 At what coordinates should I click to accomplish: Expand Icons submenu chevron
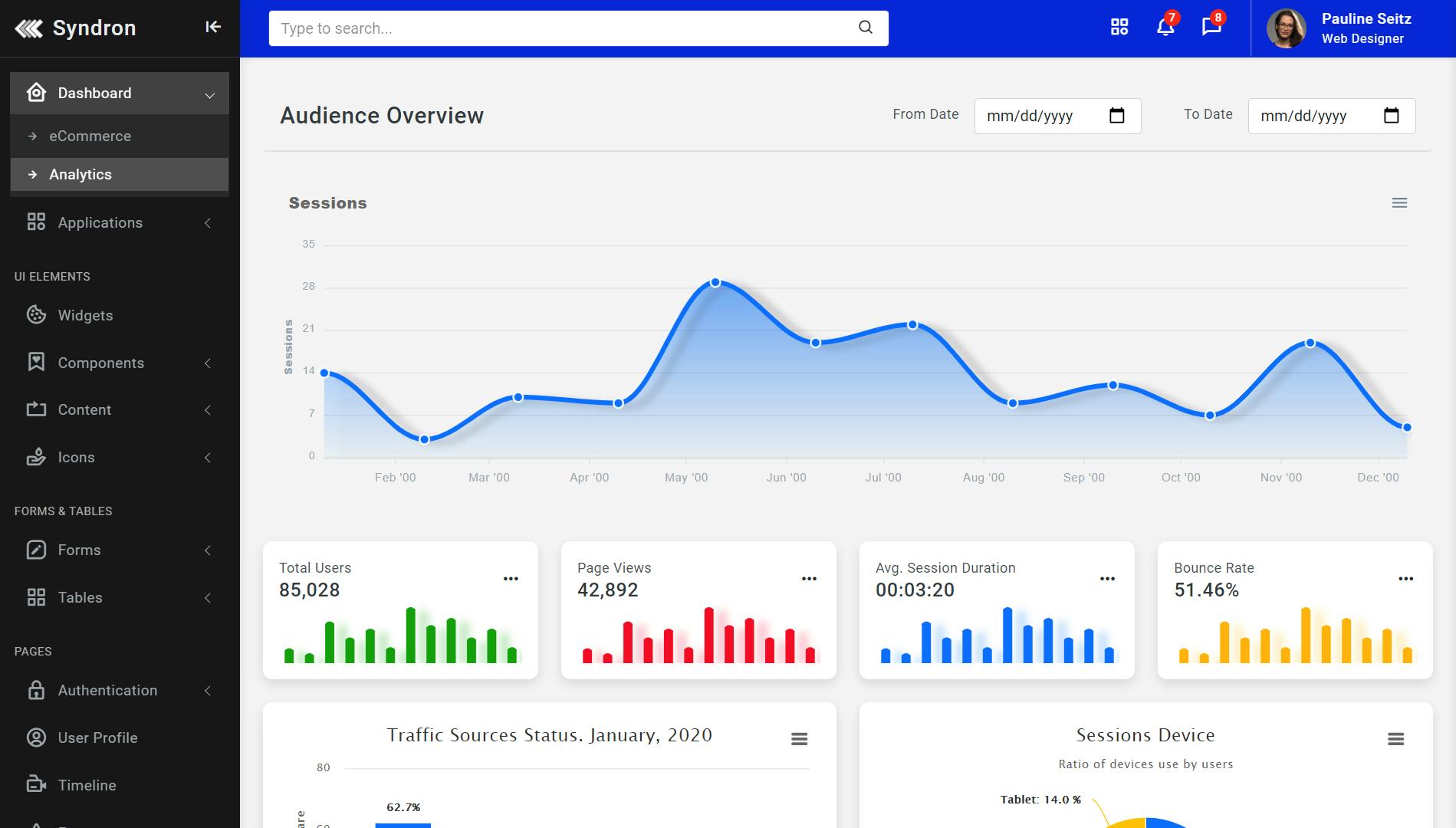(208, 458)
